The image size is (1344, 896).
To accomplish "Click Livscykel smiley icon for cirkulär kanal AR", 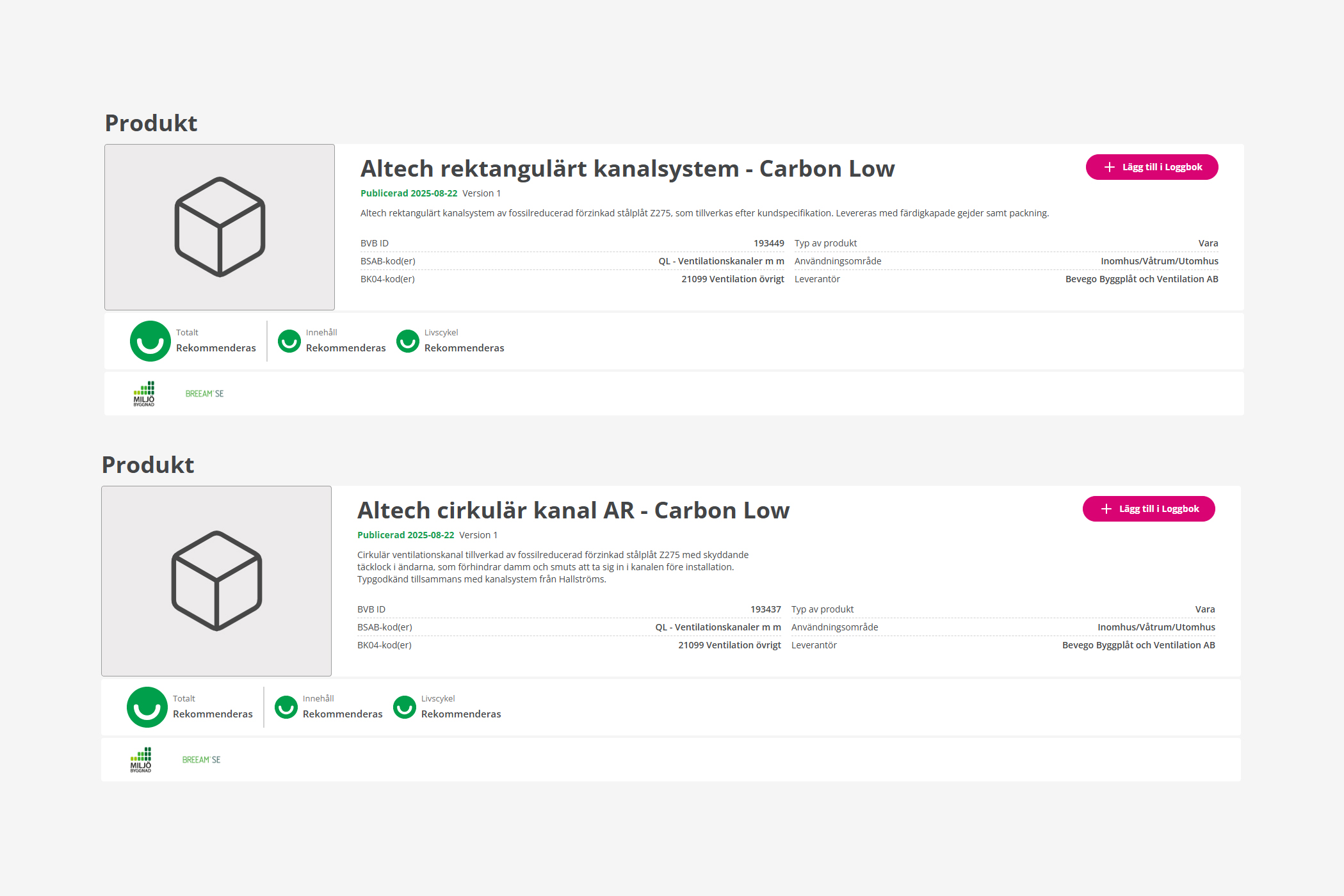I will (x=405, y=707).
